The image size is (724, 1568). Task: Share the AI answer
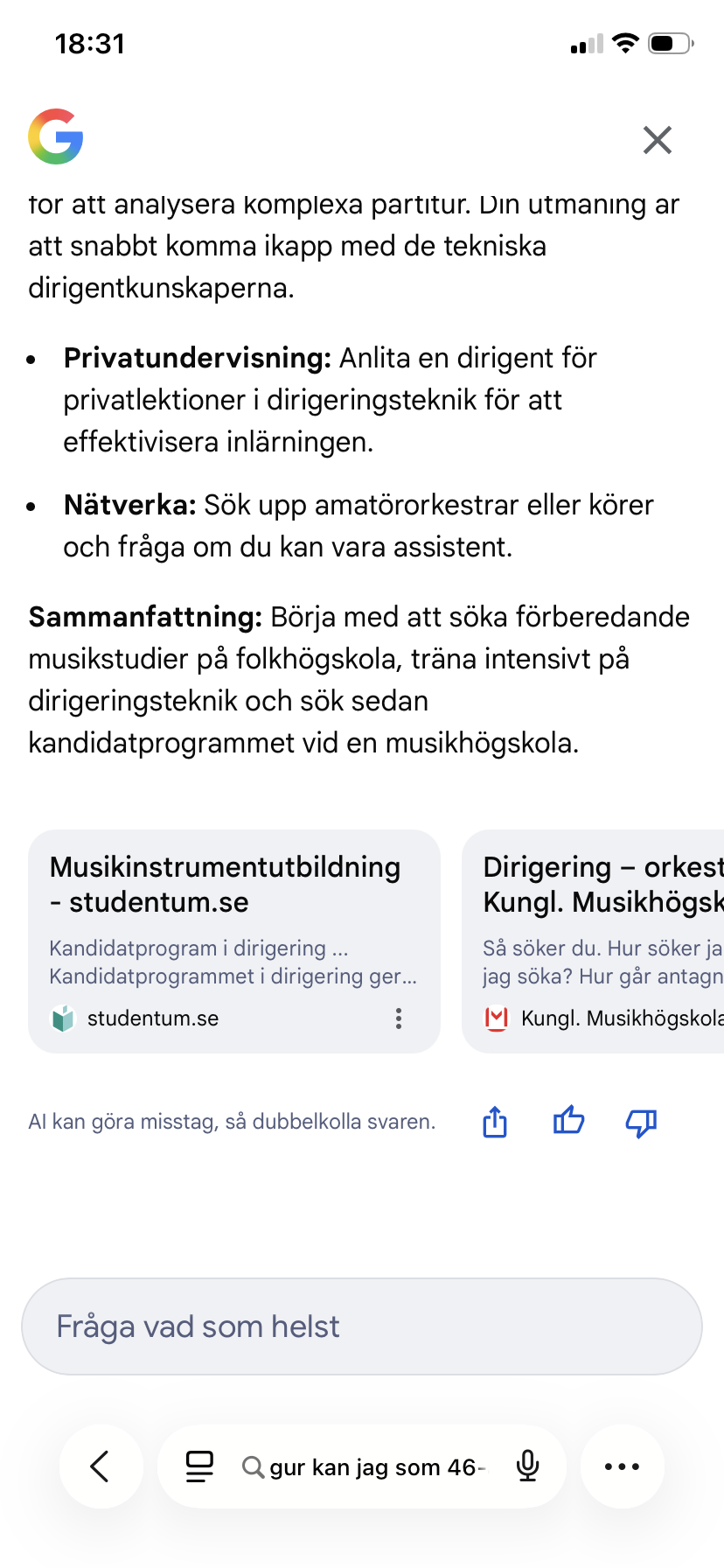point(495,1122)
